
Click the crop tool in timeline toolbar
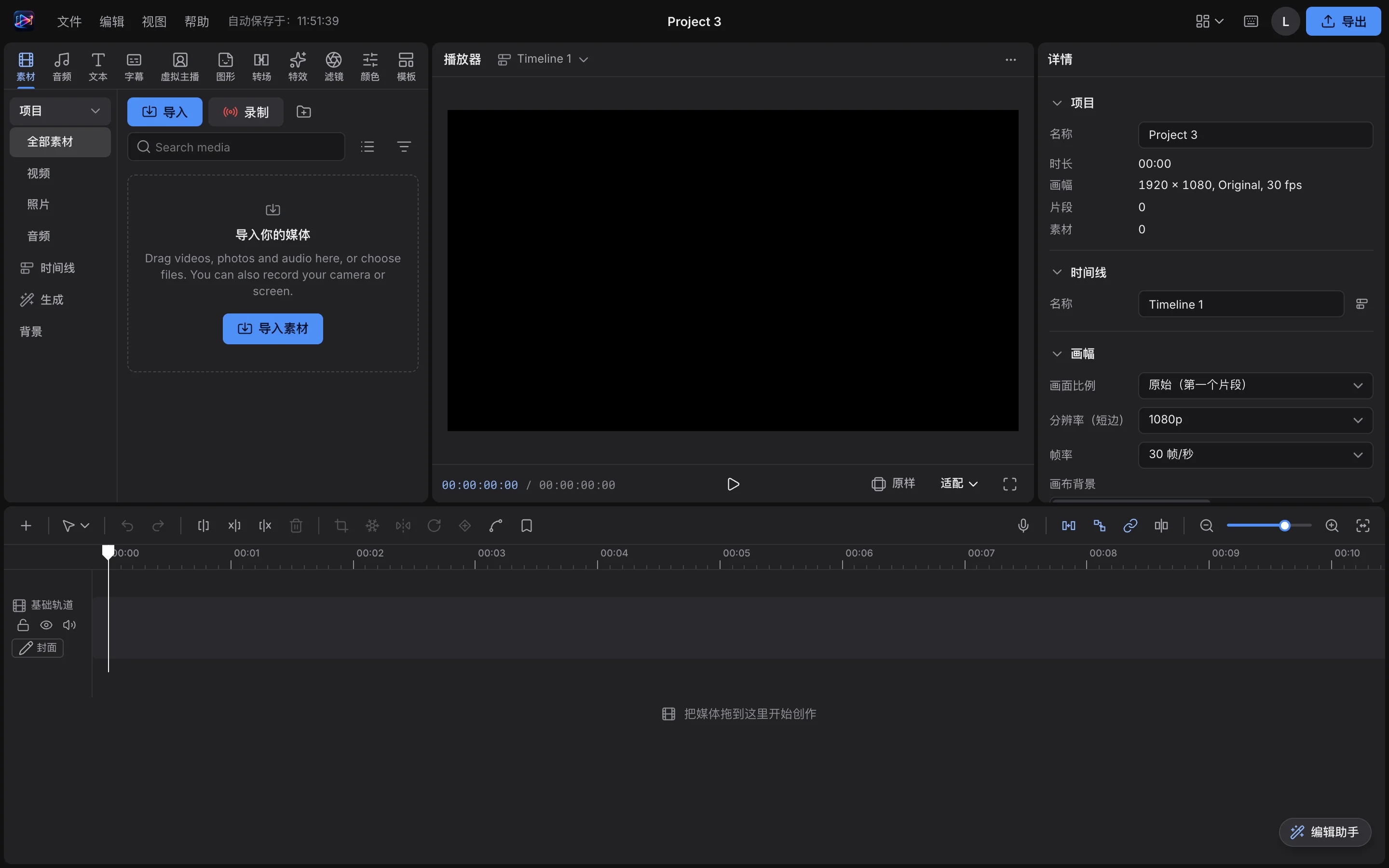(341, 525)
